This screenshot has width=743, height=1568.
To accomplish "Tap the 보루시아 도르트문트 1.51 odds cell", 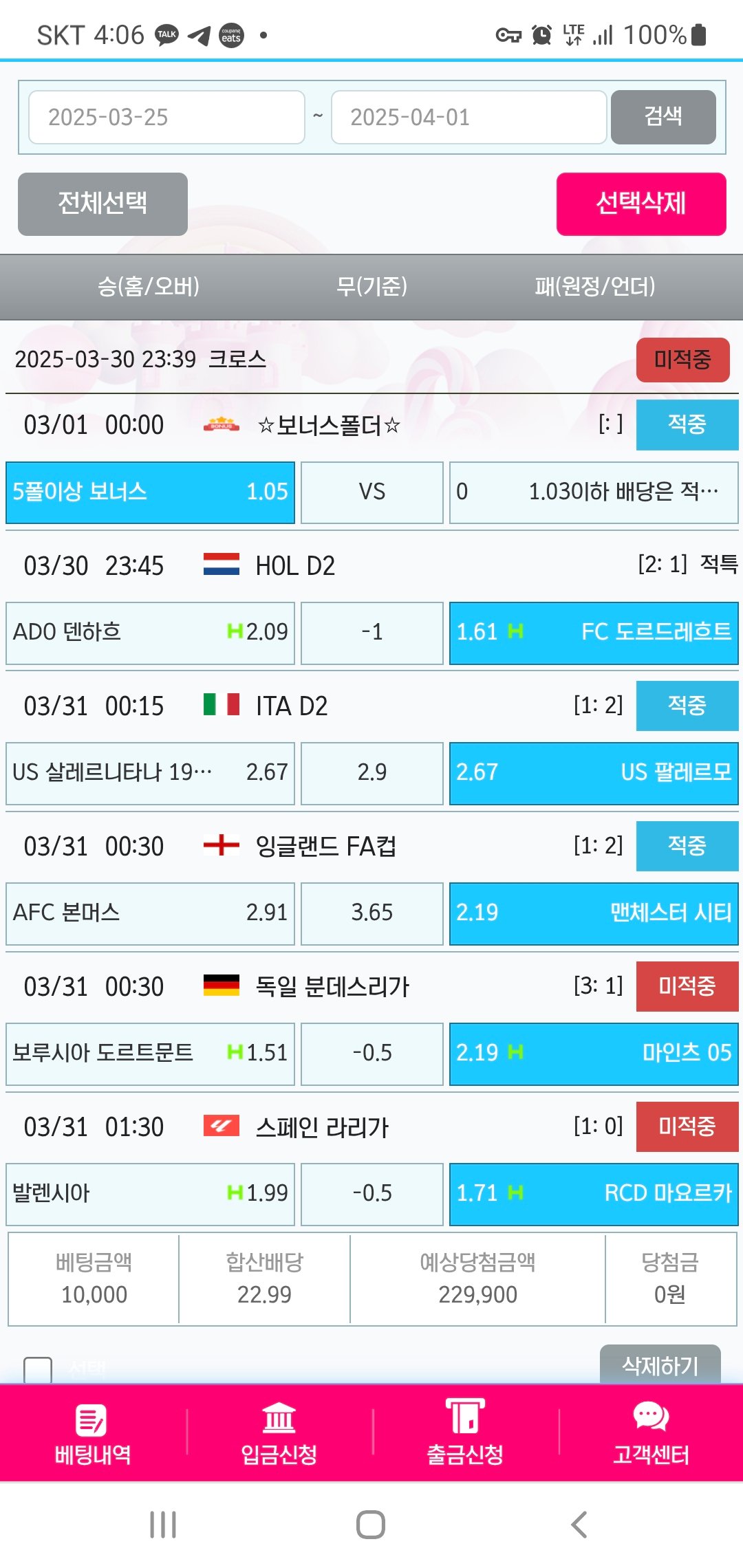I will point(150,1053).
